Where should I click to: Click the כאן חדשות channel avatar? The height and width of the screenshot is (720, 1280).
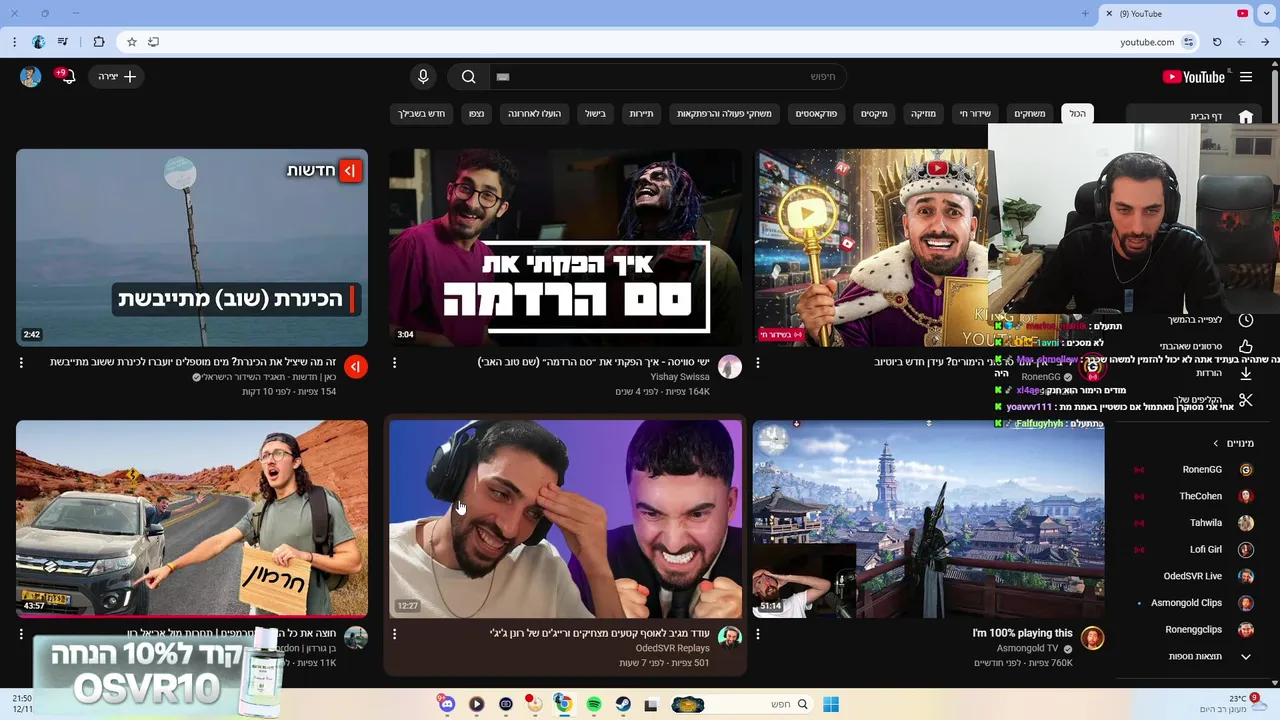click(356, 367)
